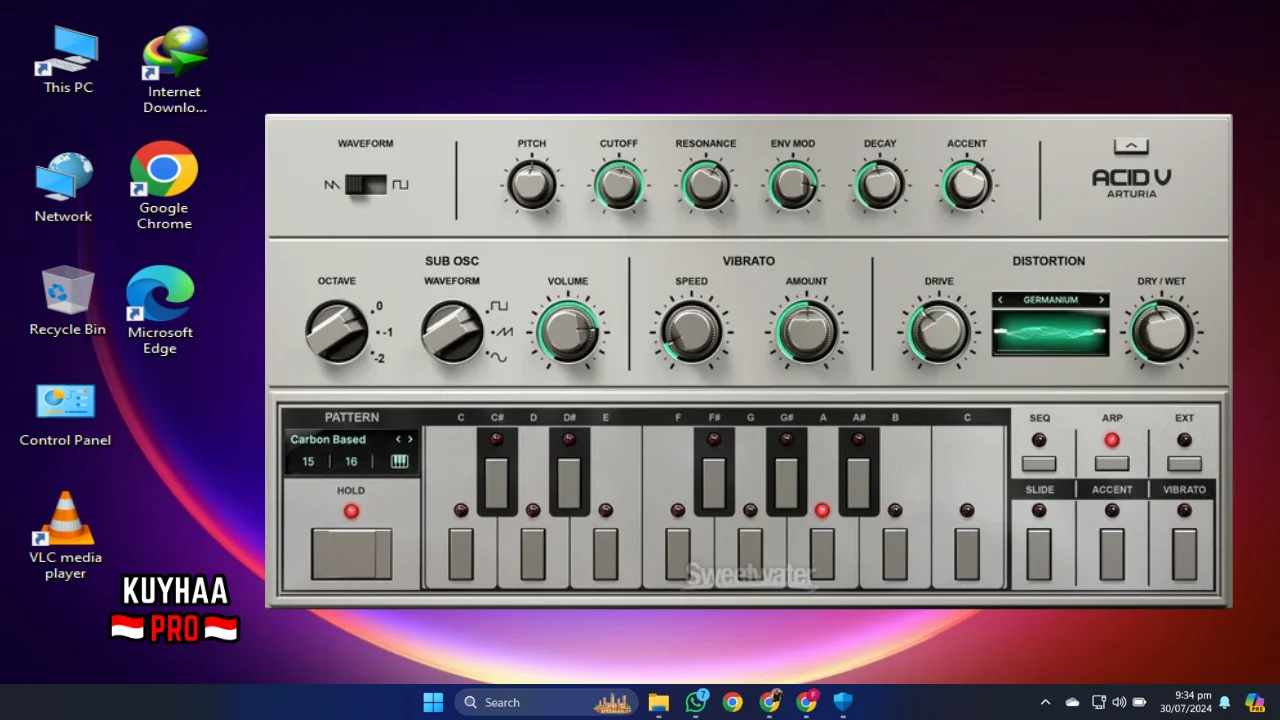Select the Microsoft Edge desktop shortcut
The image size is (1280, 720).
click(160, 310)
